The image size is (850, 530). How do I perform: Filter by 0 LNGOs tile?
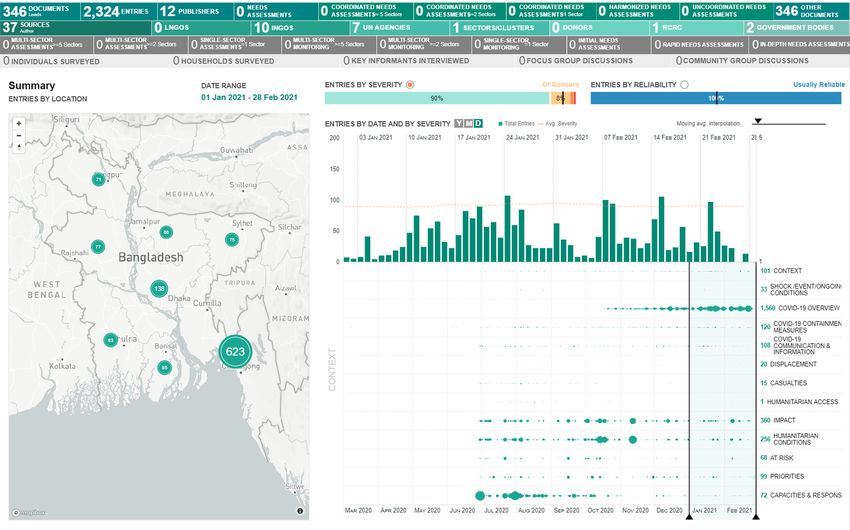201,27
